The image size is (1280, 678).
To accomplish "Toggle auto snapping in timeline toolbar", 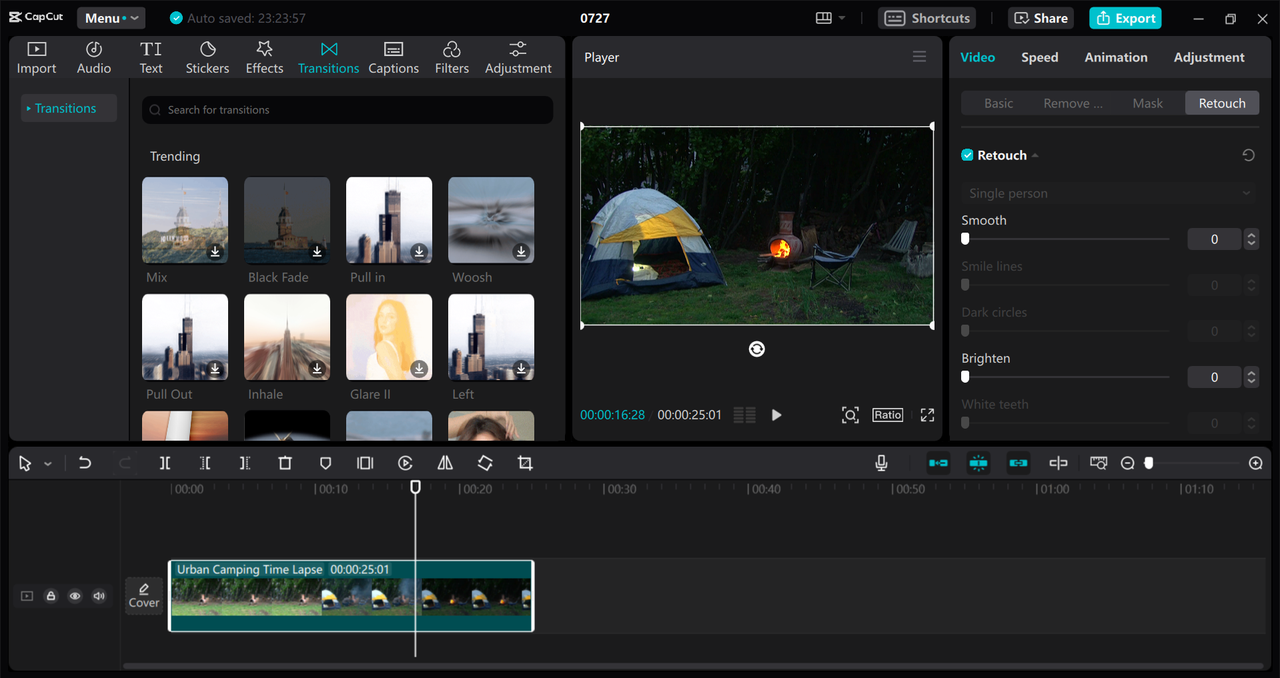I will [x=978, y=463].
